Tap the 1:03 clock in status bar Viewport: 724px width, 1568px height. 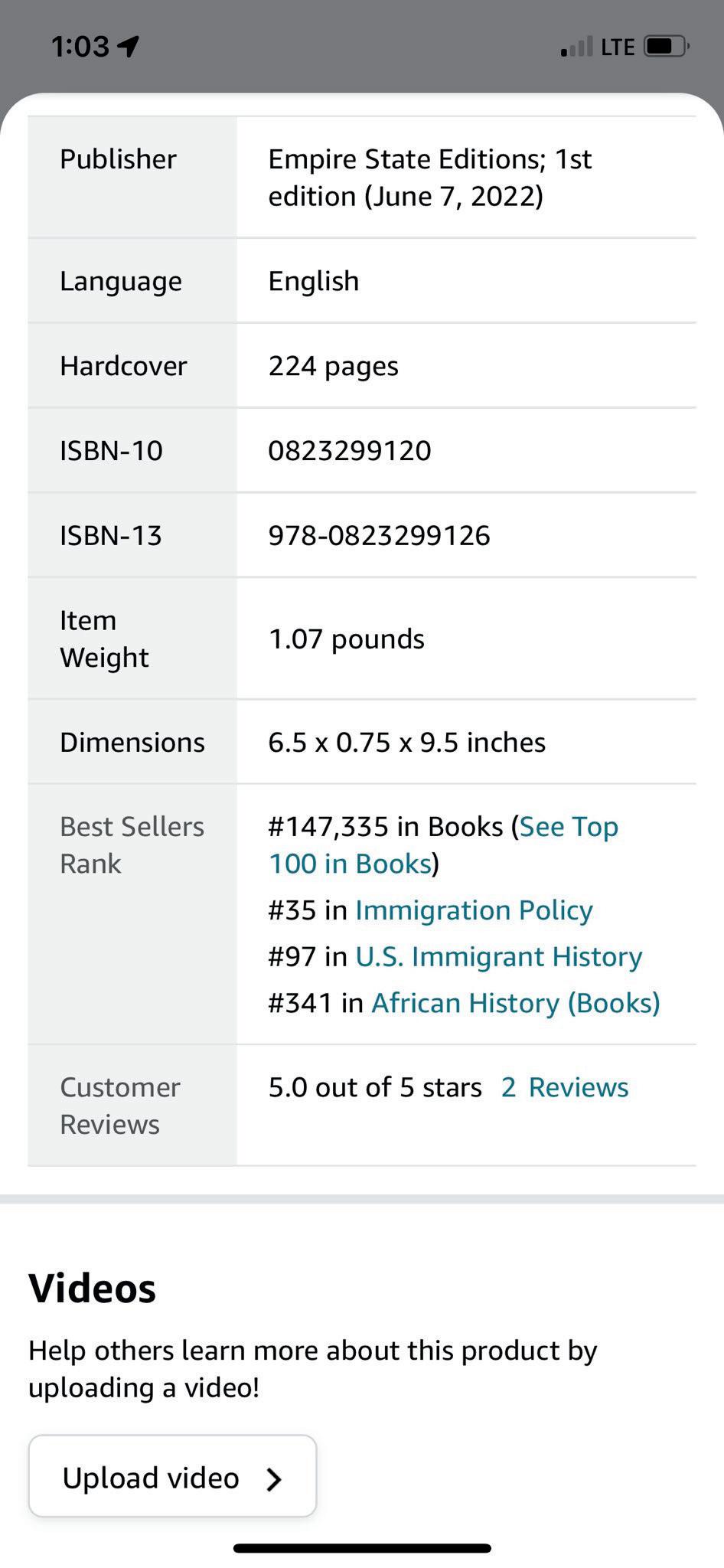coord(80,47)
